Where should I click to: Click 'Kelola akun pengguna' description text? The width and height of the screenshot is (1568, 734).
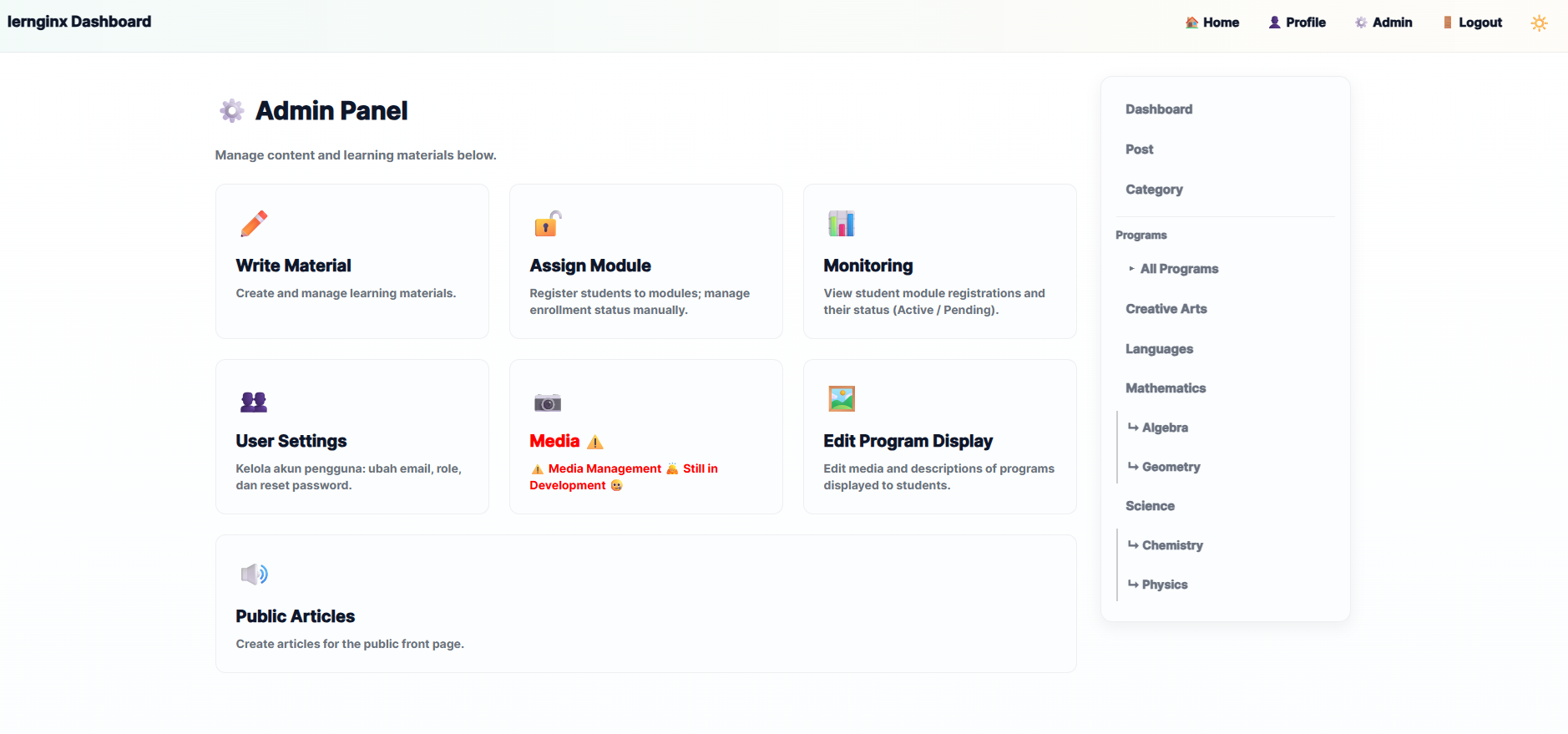coord(348,477)
